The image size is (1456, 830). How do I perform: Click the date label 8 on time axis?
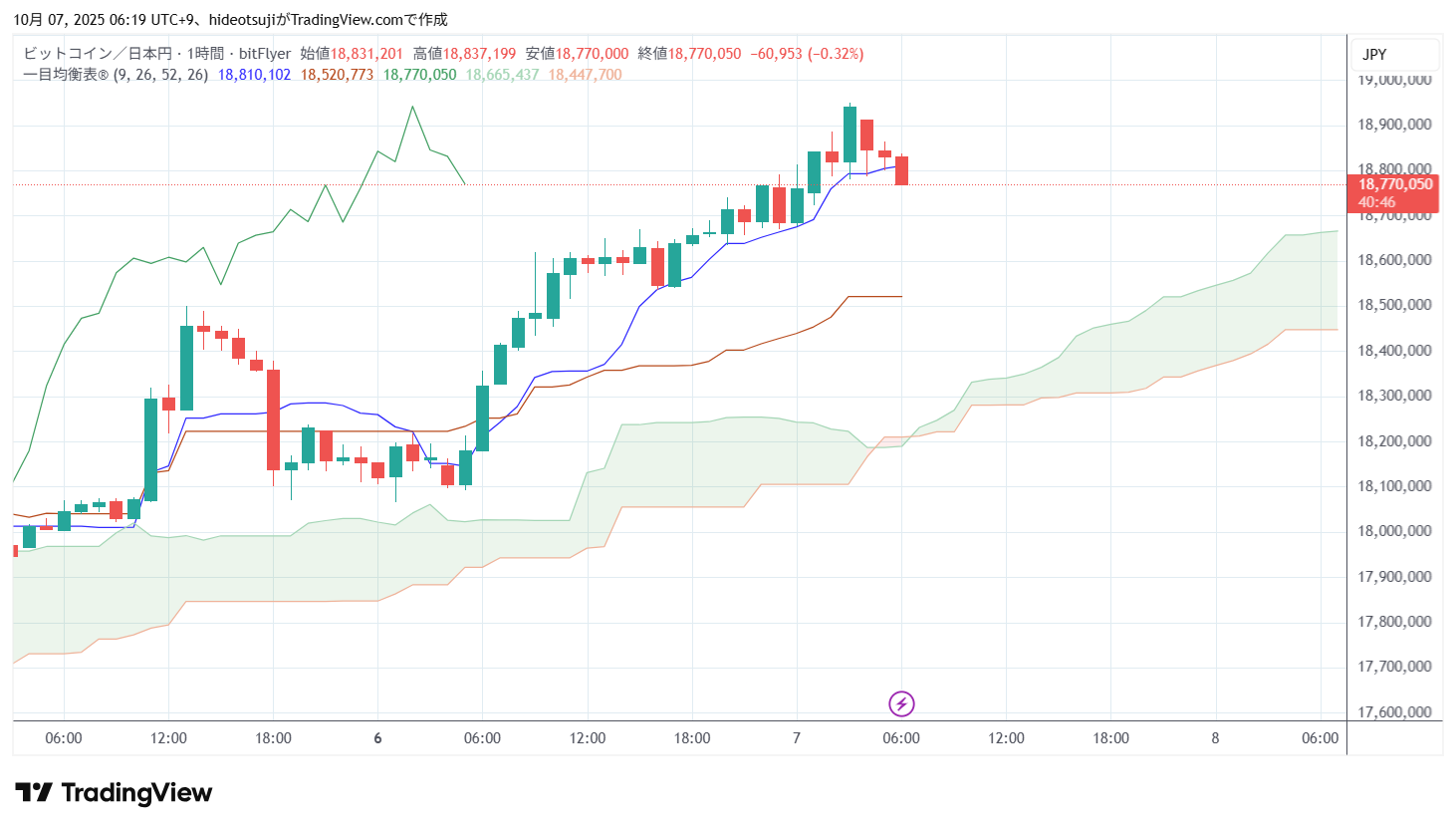(1215, 738)
